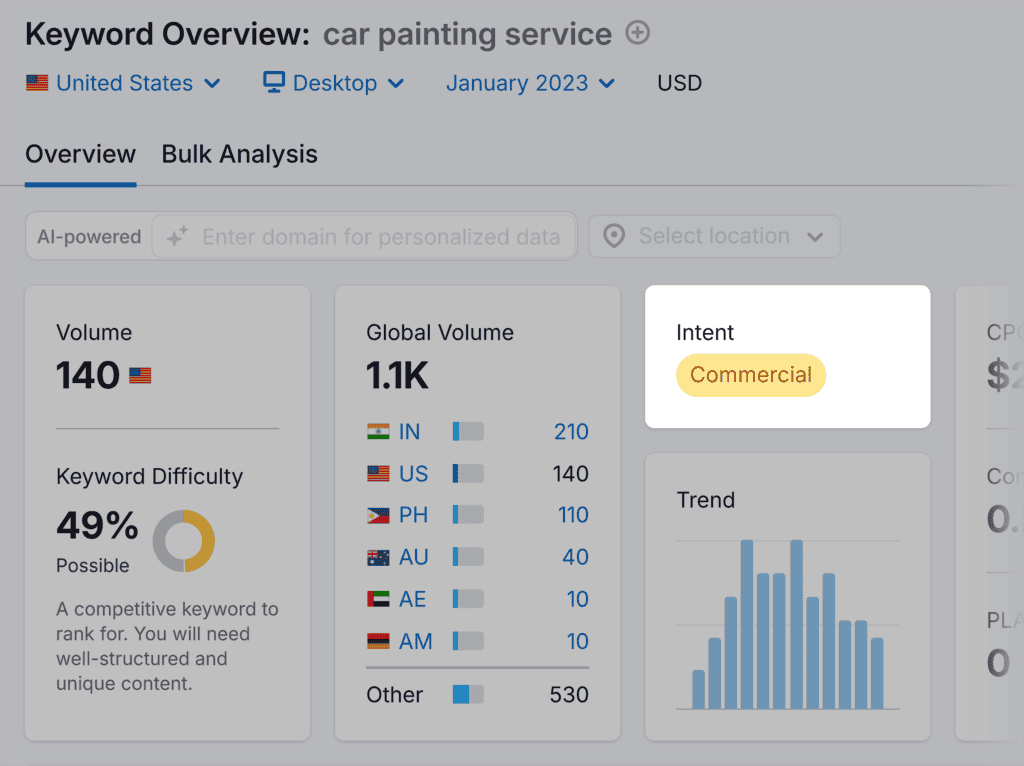Click the location pin icon
Screen dimensions: 1024x766
click(x=615, y=237)
